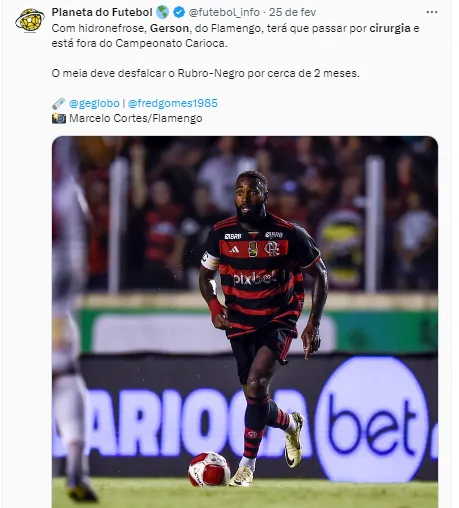The image size is (459, 508).
Task: Click the bold word Gerson in the tweet
Action: tap(169, 28)
